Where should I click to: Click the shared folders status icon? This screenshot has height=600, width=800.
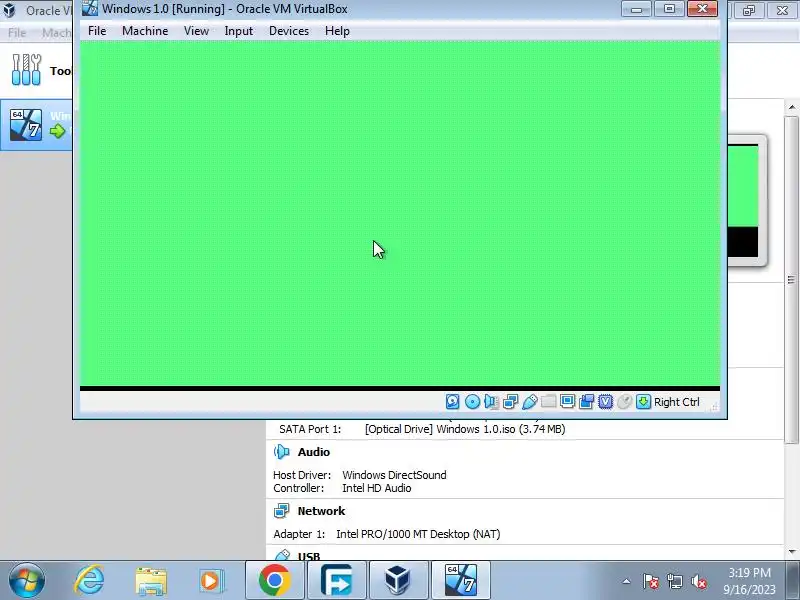pos(548,402)
